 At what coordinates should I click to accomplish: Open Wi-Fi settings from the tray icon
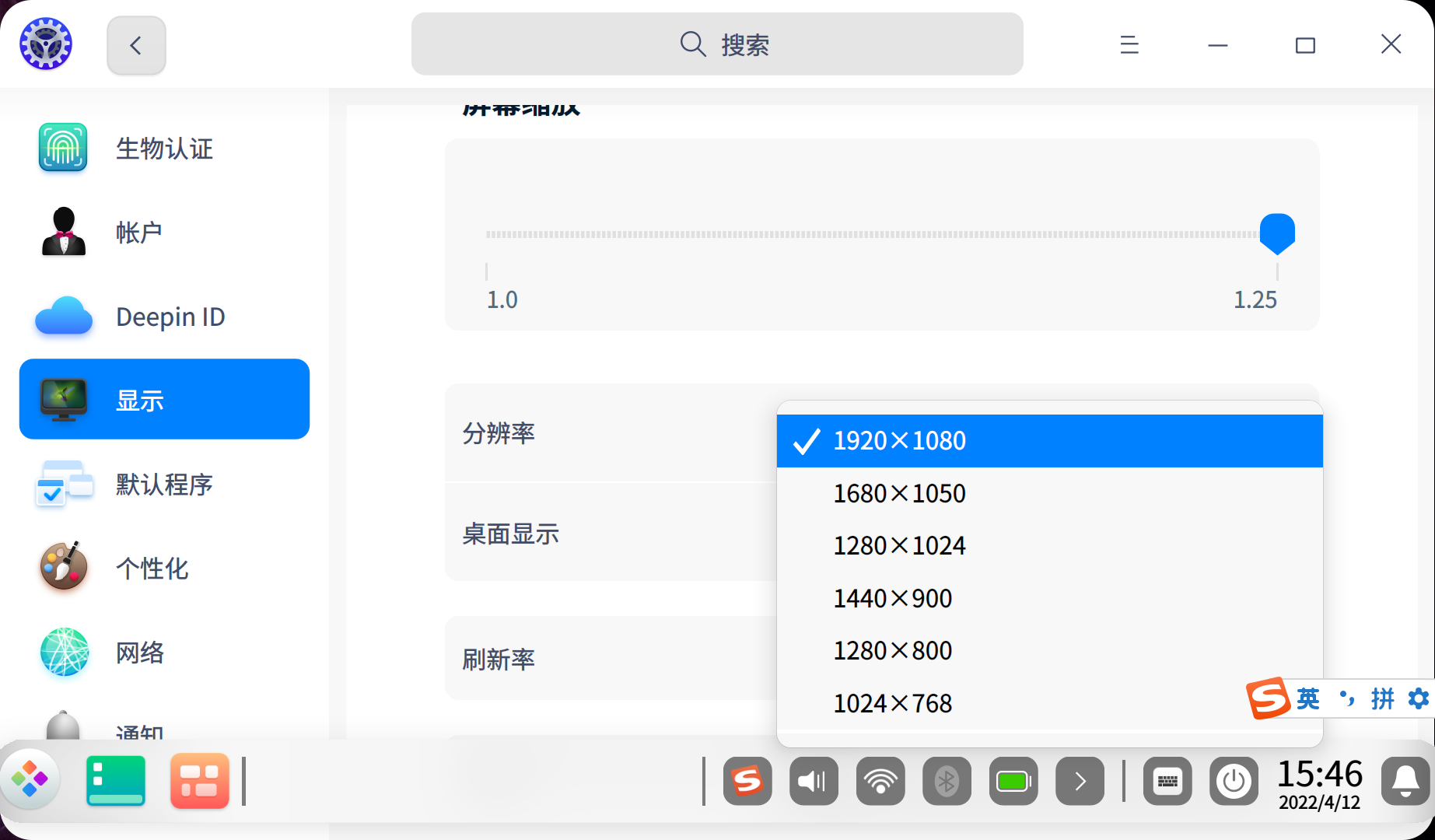(880, 781)
